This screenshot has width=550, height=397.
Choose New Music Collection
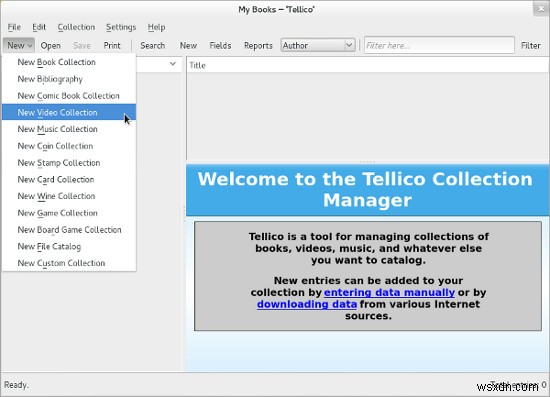pos(69,129)
